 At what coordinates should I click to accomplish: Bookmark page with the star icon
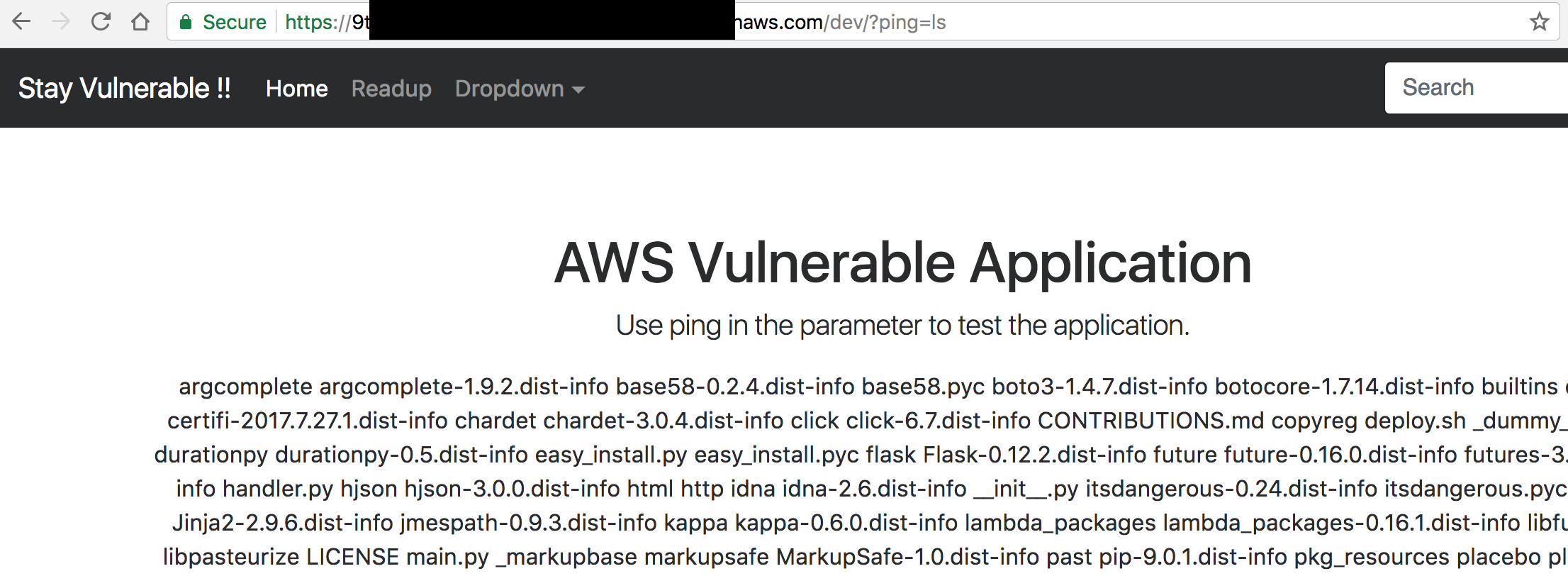(1539, 22)
